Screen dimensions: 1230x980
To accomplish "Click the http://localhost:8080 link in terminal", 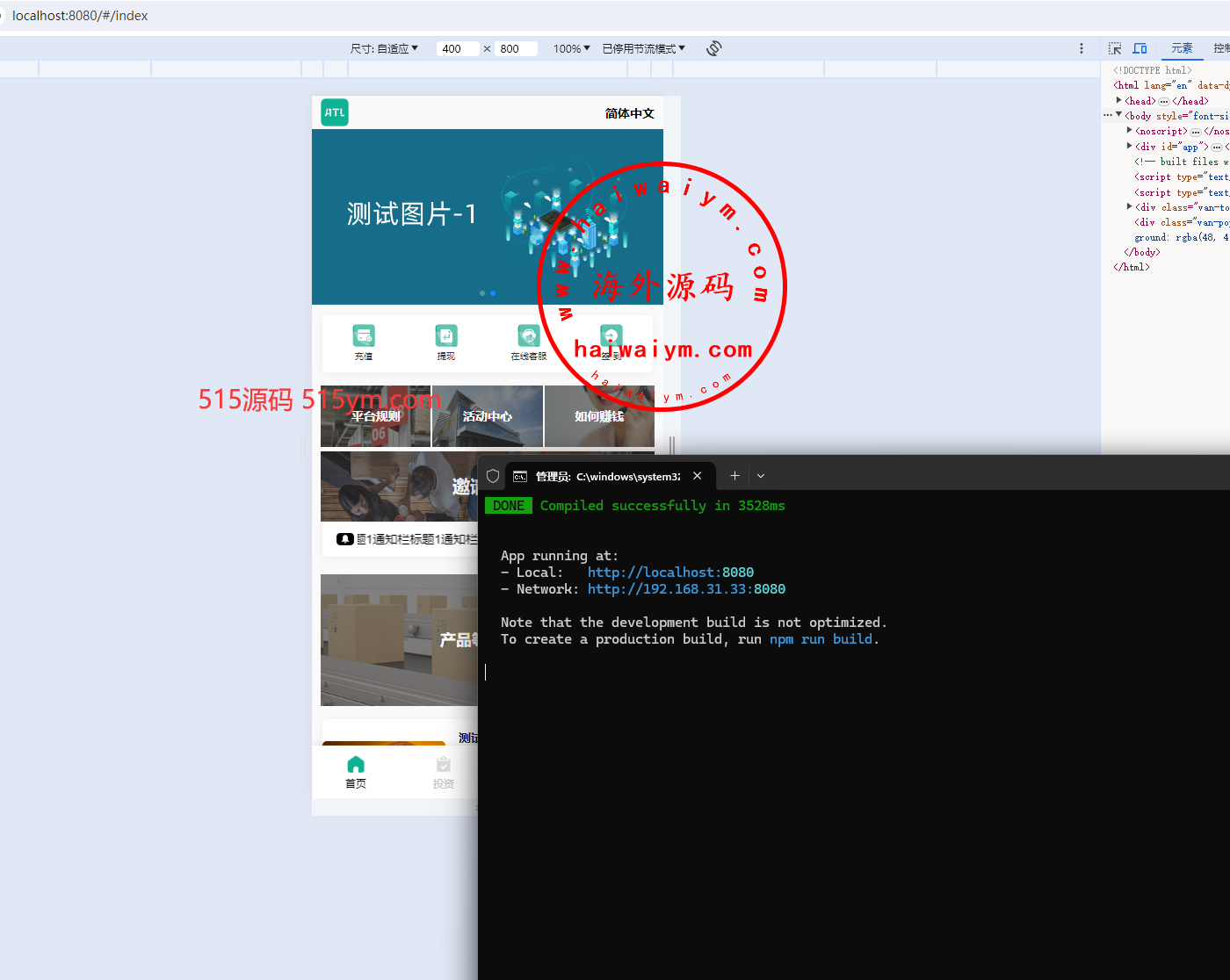I will click(670, 573).
